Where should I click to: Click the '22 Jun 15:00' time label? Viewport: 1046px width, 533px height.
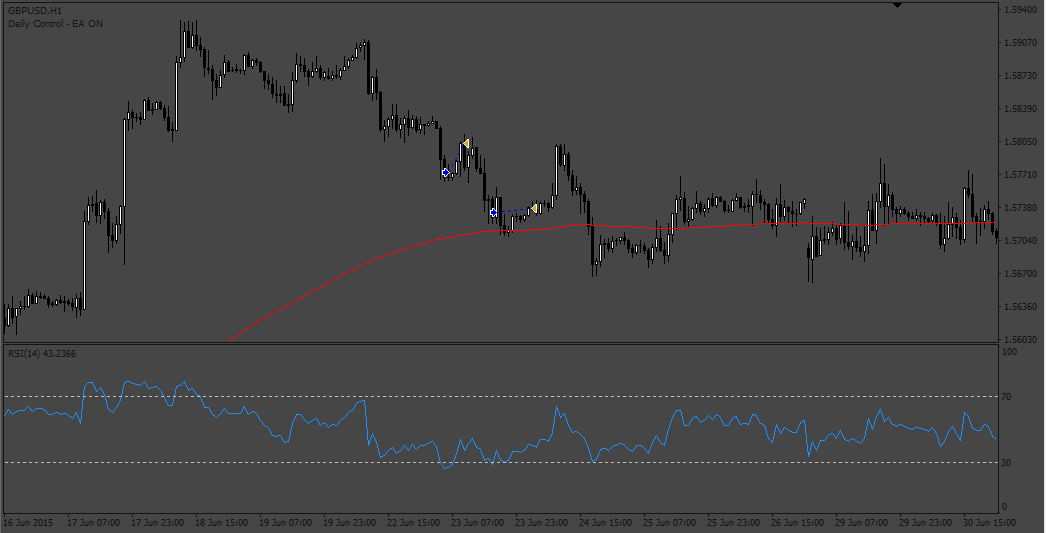pos(414,523)
